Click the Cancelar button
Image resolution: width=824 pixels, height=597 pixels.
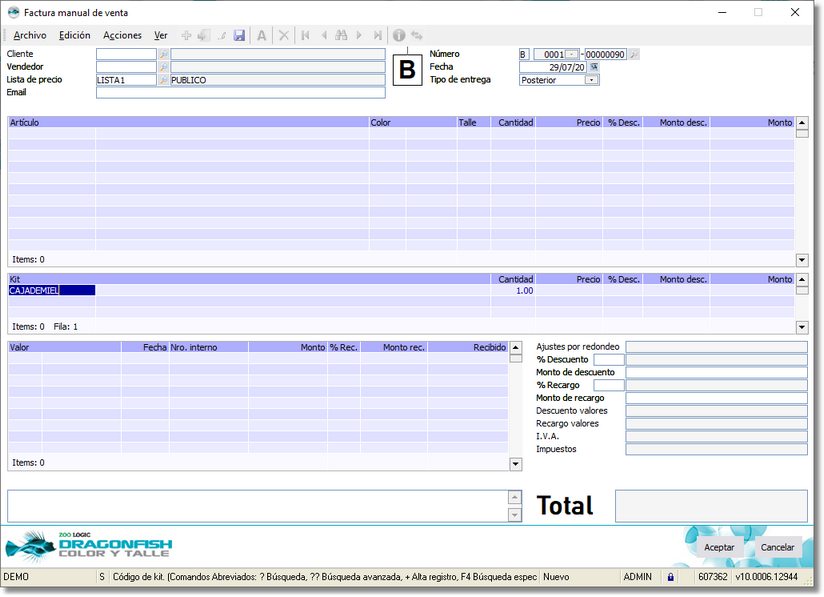tap(777, 547)
